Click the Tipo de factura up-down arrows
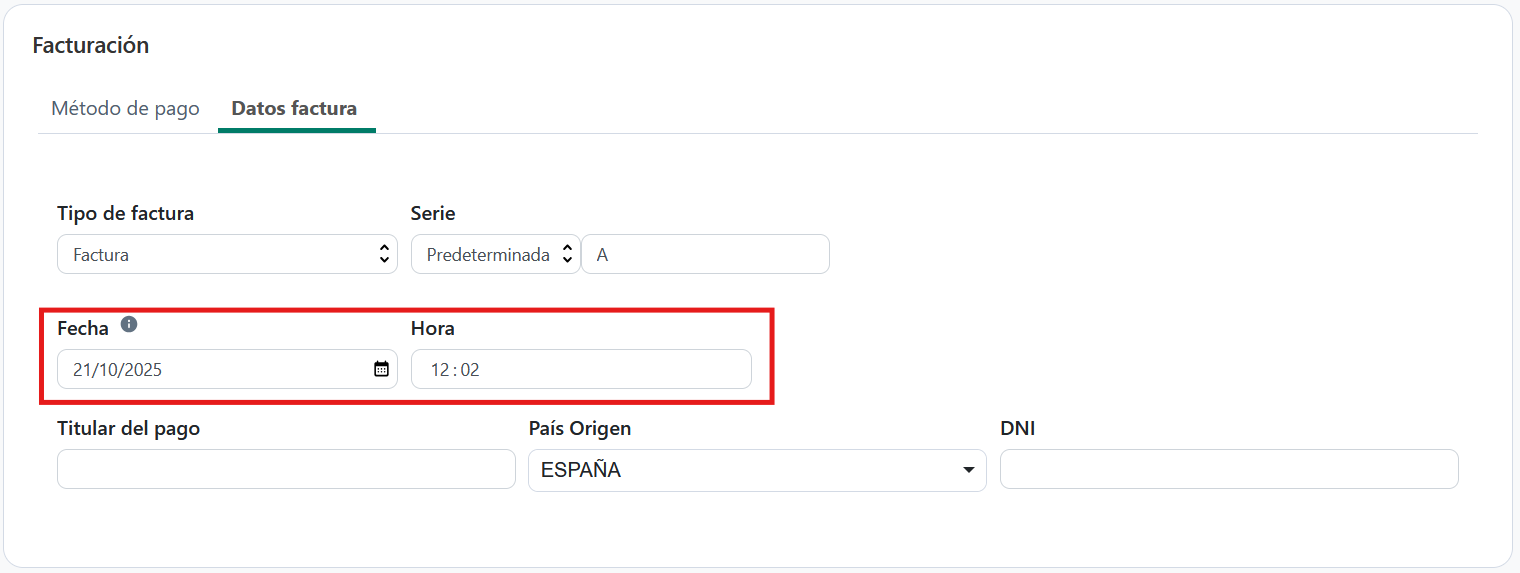Image resolution: width=1520 pixels, height=573 pixels. [384, 254]
